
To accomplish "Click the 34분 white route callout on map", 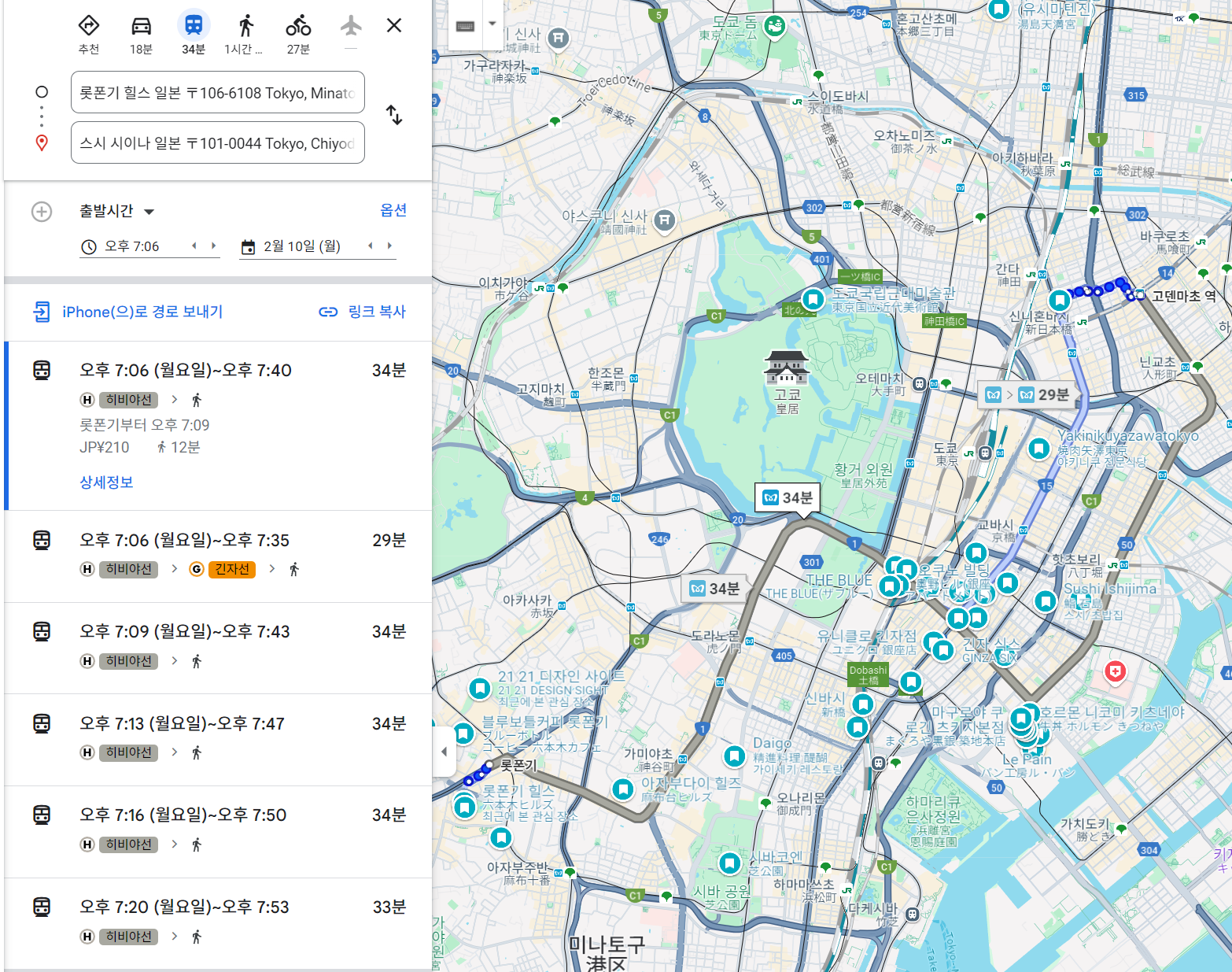I will tap(788, 497).
